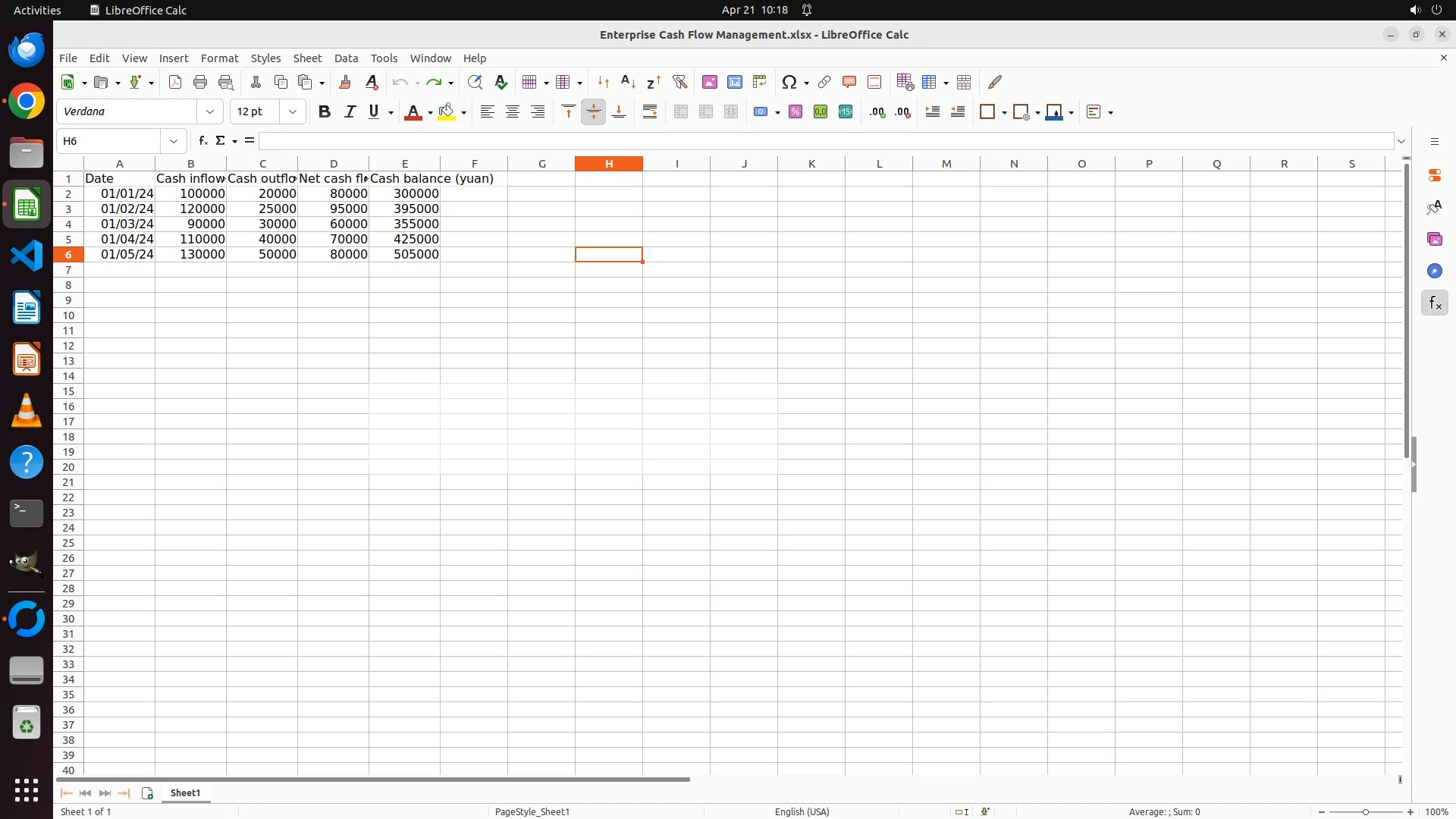Click the Sort Ascending toolbar icon
1456x819 pixels.
(628, 82)
